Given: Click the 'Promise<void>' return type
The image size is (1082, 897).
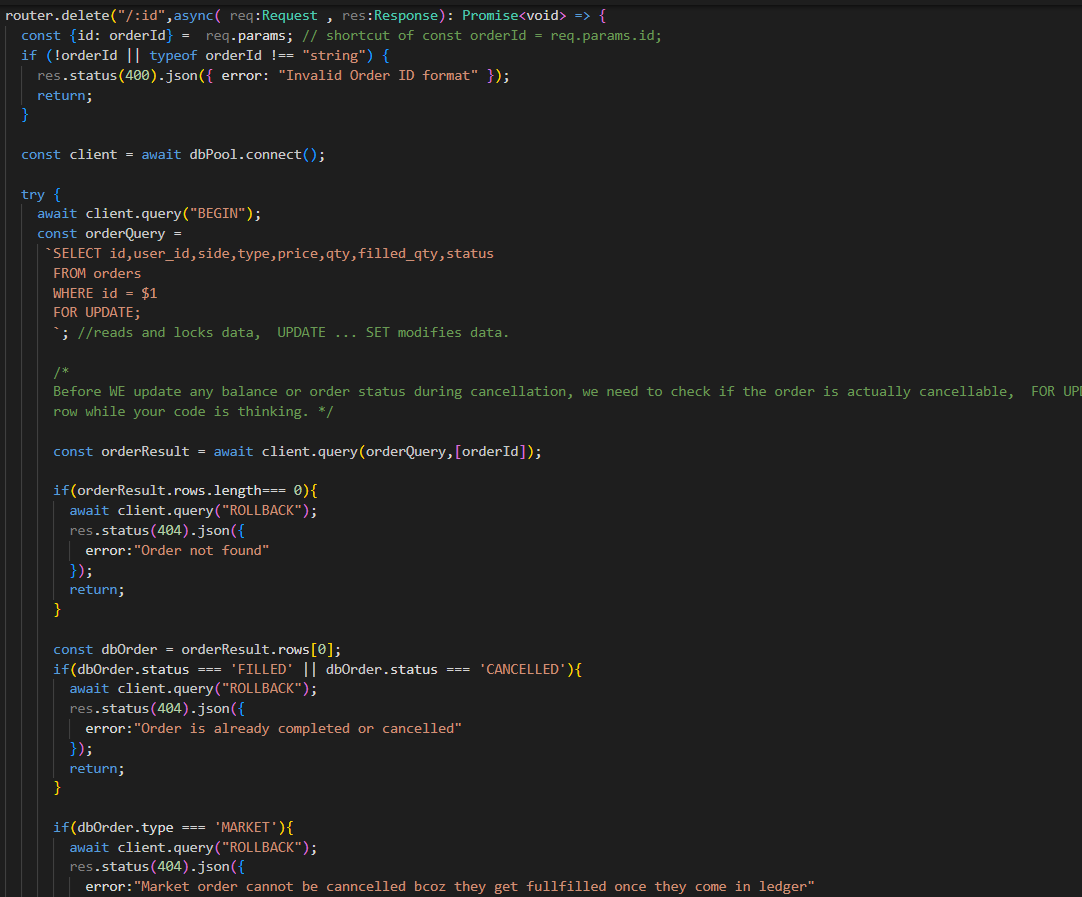Looking at the screenshot, I should pos(513,15).
